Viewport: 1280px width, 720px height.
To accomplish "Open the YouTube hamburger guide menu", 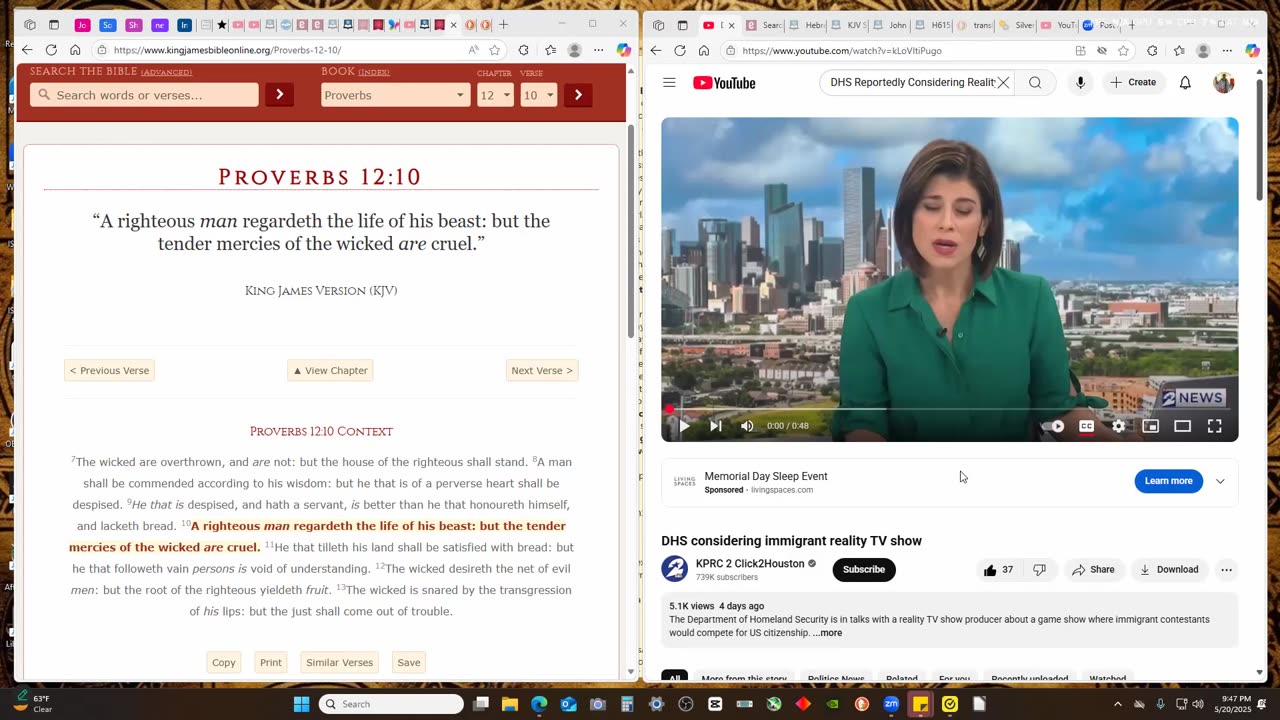I will (x=669, y=83).
